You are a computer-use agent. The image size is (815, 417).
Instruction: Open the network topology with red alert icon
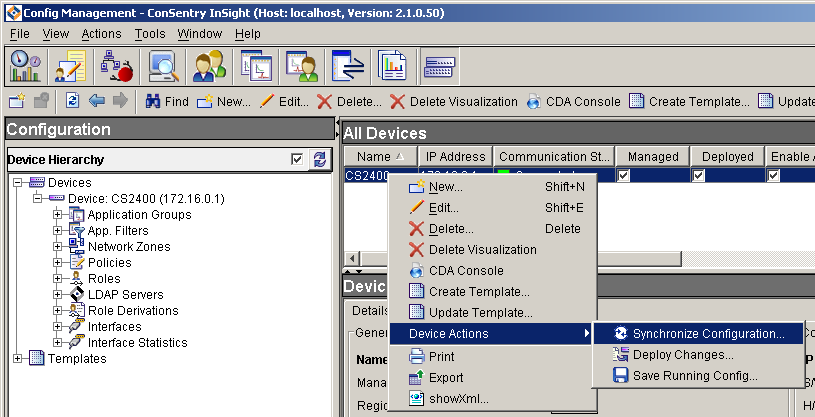coord(116,66)
